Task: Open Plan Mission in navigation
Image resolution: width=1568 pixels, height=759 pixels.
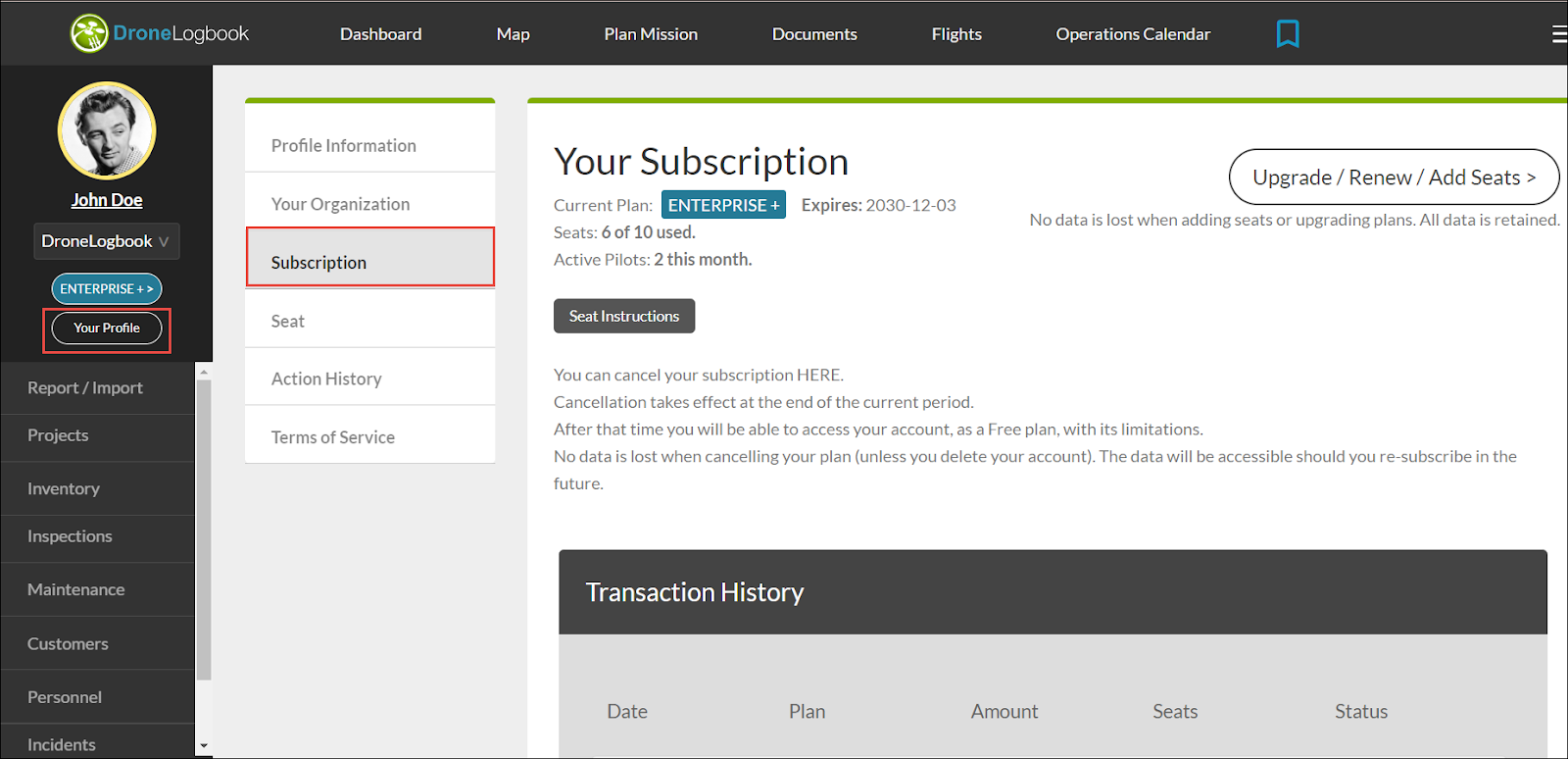Action: click(651, 33)
